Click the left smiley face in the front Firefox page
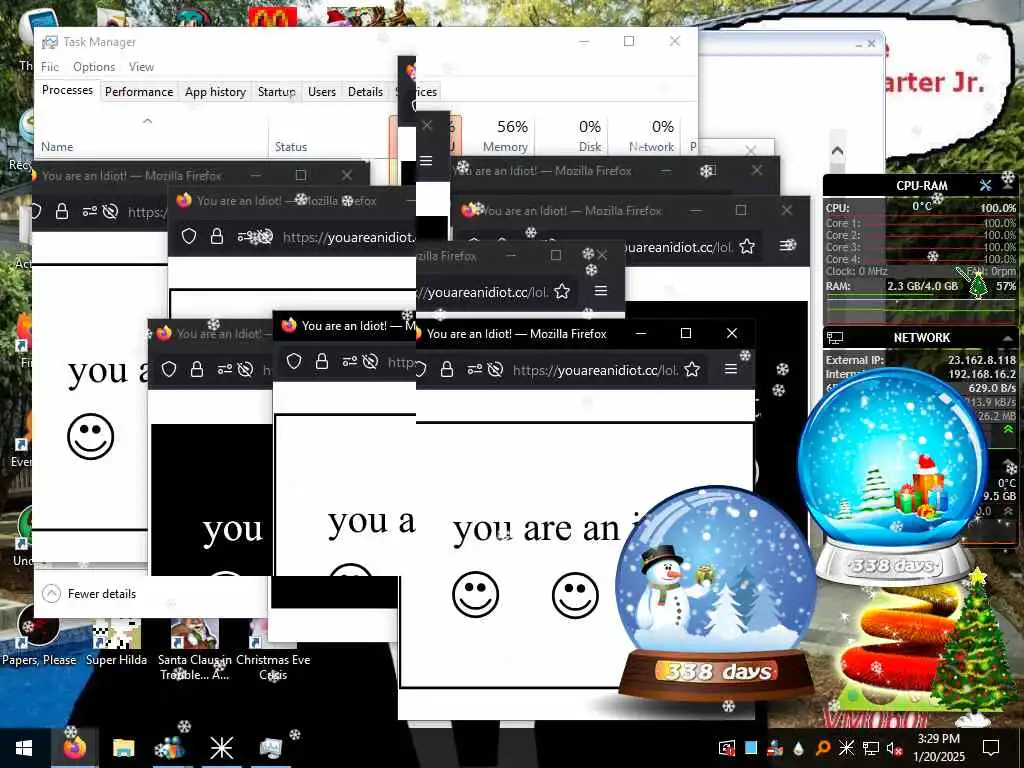 (475, 594)
